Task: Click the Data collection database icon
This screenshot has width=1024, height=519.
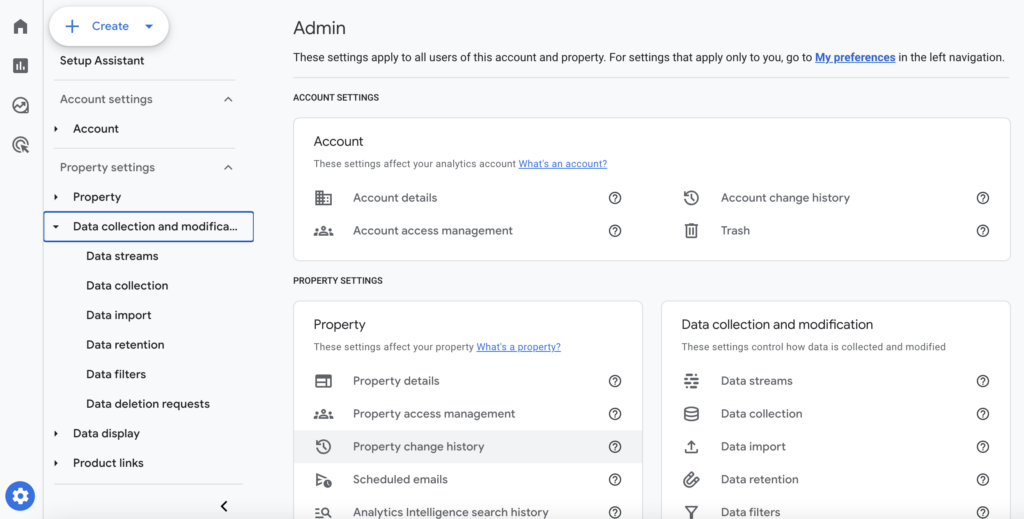Action: pos(691,414)
